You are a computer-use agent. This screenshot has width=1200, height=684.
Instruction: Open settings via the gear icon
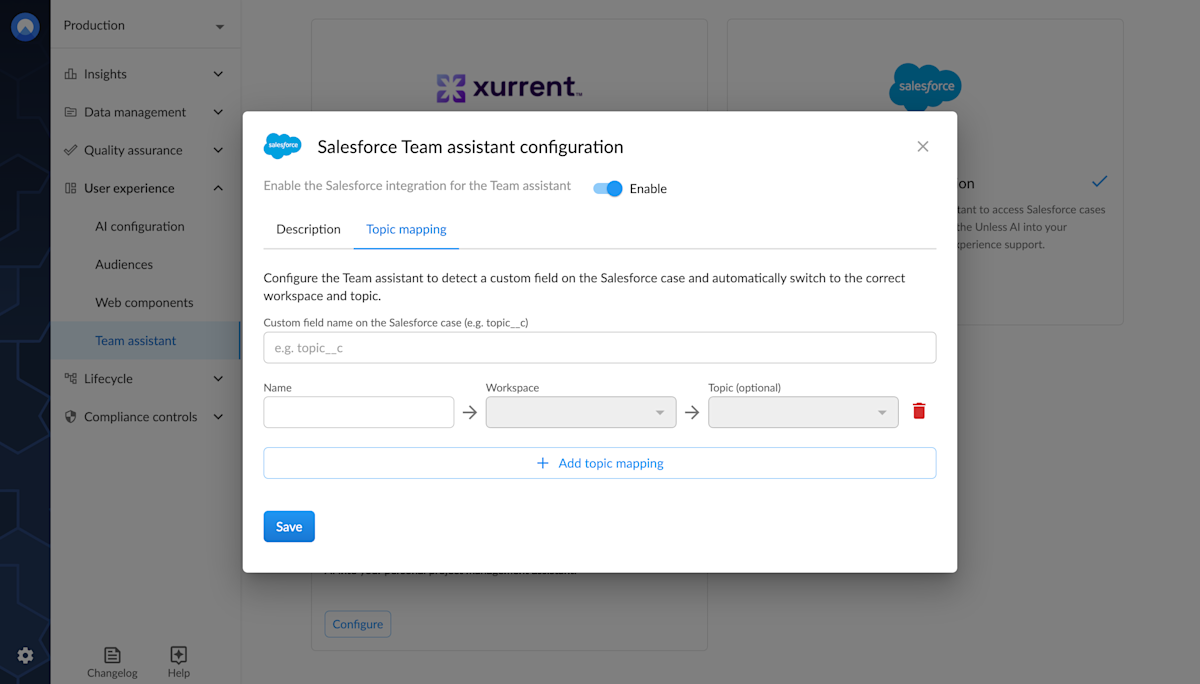[x=24, y=655]
